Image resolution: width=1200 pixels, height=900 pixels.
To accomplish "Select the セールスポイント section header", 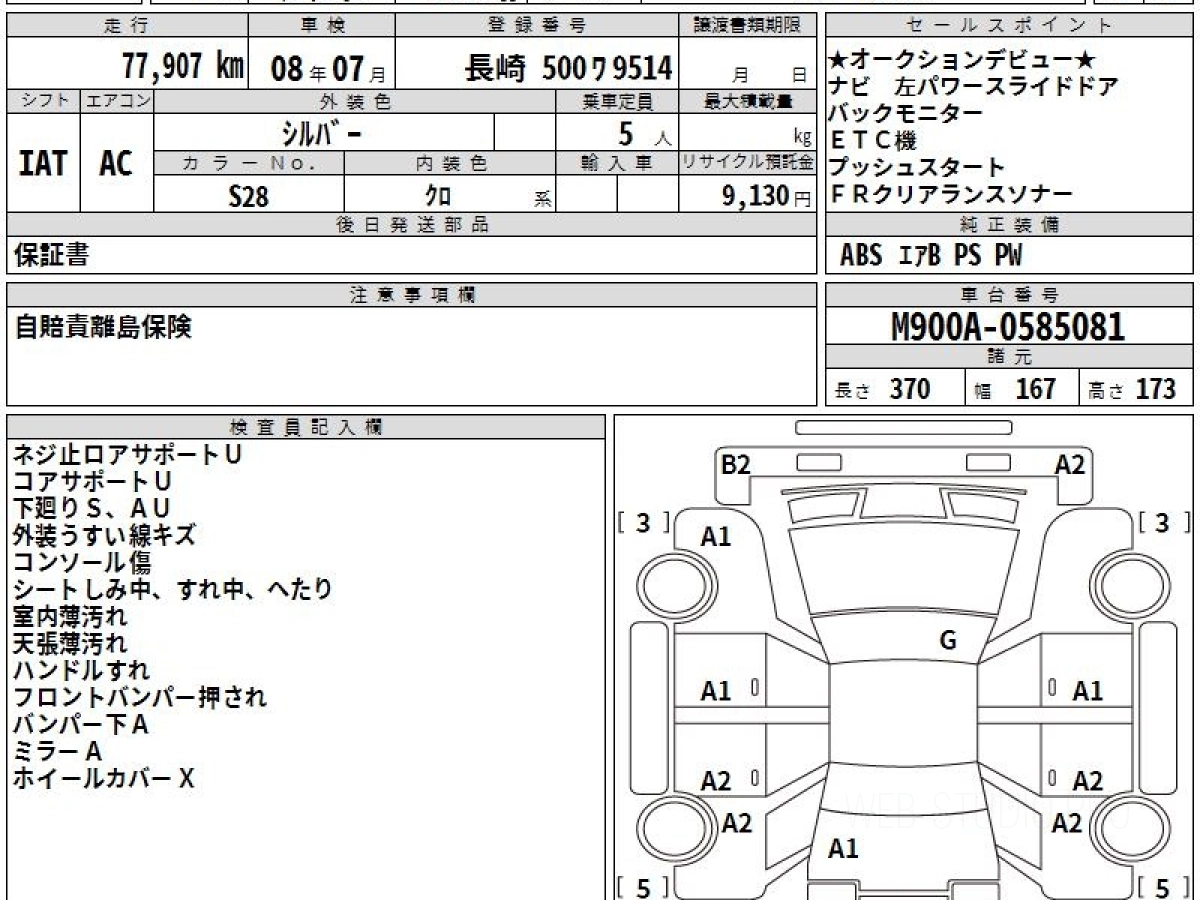I will point(1009,26).
